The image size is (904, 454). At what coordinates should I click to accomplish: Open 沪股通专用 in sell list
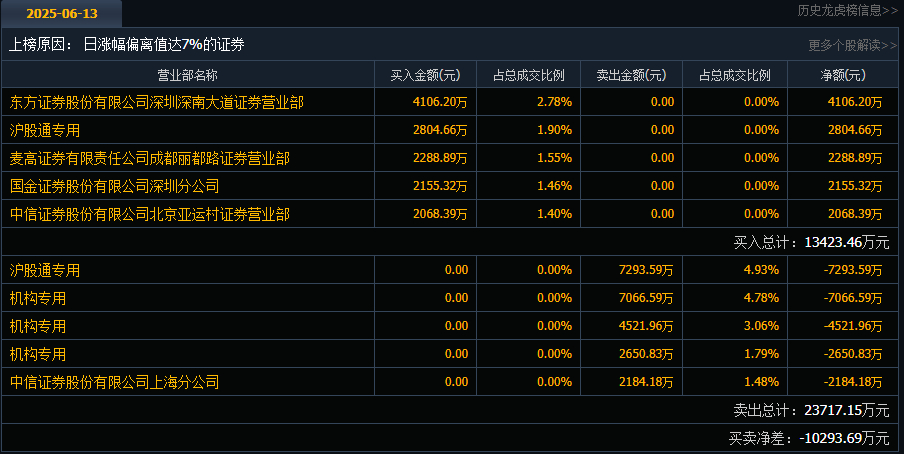coord(45,270)
